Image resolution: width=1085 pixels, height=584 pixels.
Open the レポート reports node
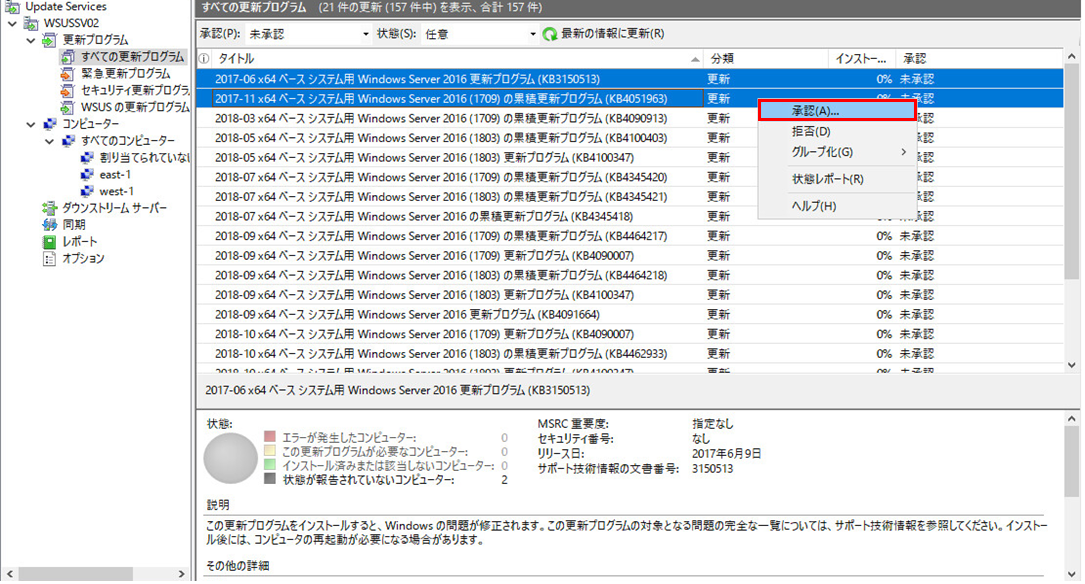(48, 242)
